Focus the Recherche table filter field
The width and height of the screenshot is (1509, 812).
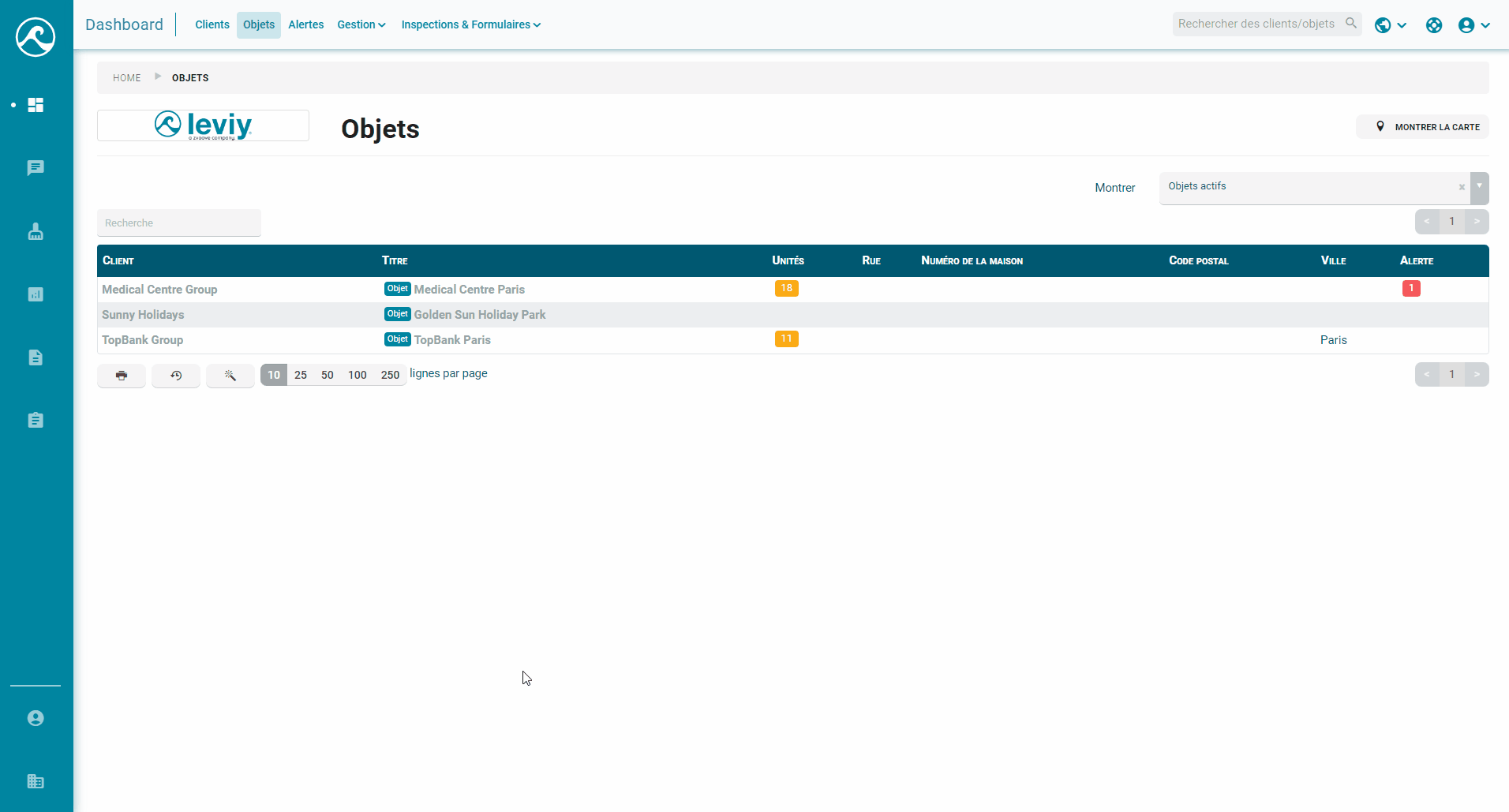pyautogui.click(x=179, y=223)
